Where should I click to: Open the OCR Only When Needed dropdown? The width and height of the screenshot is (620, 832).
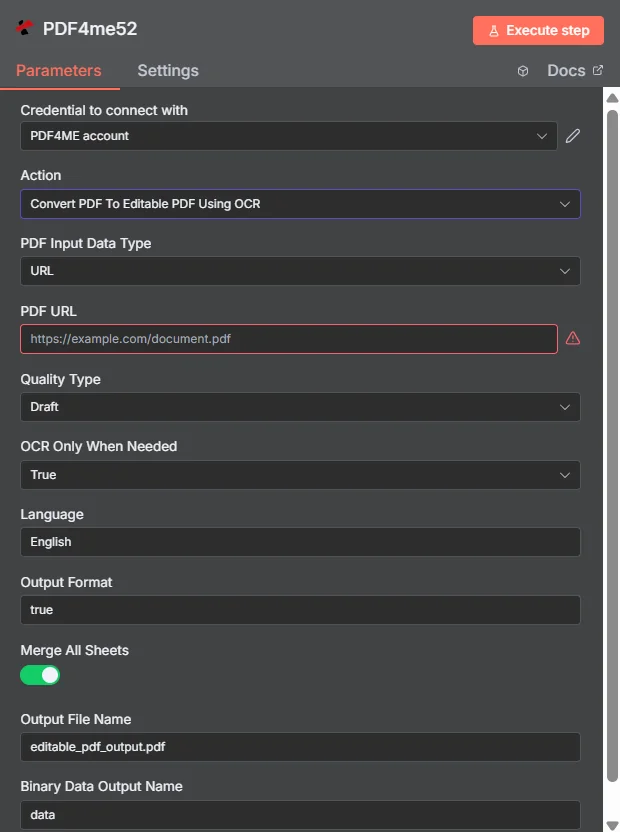[x=300, y=475]
